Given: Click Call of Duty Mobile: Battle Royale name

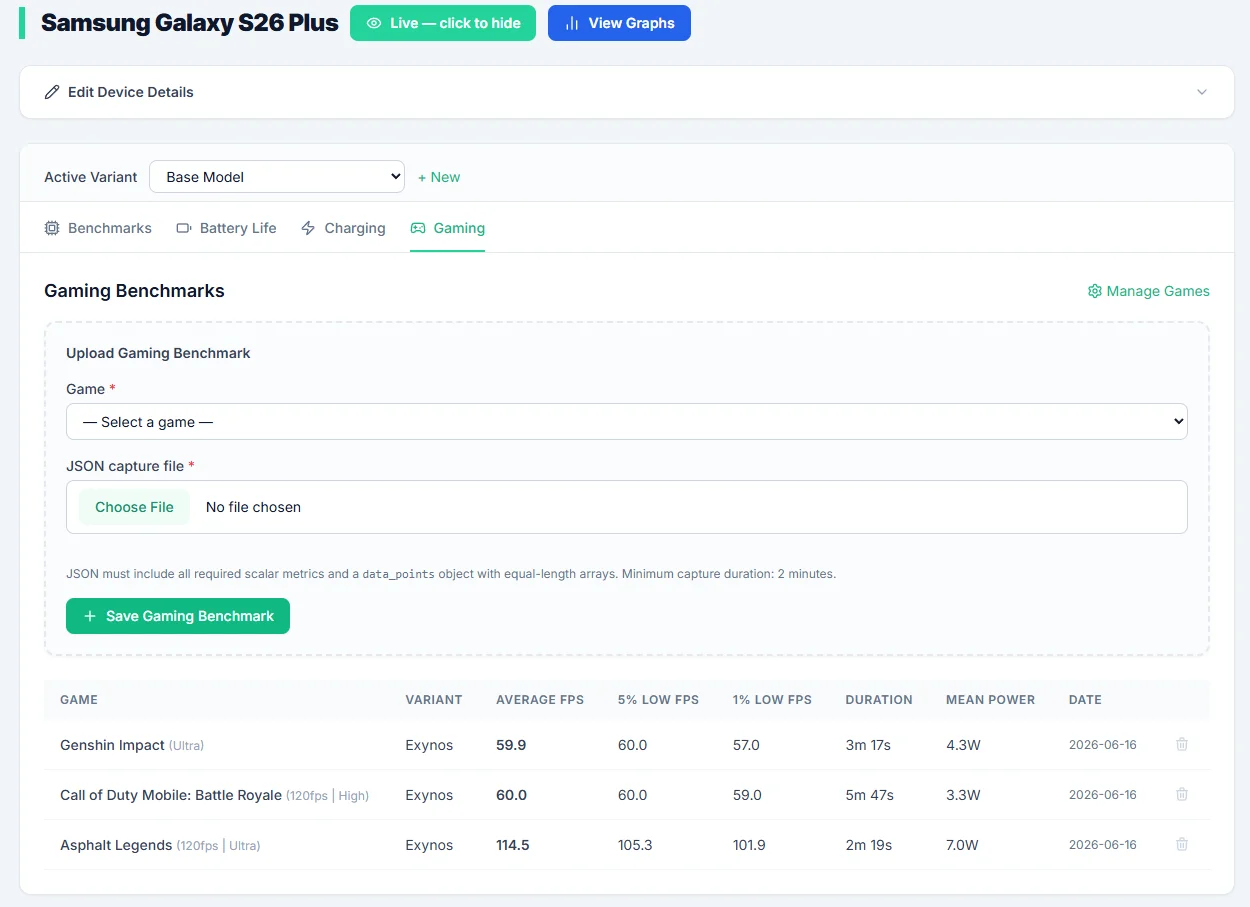Looking at the screenshot, I should tap(171, 795).
